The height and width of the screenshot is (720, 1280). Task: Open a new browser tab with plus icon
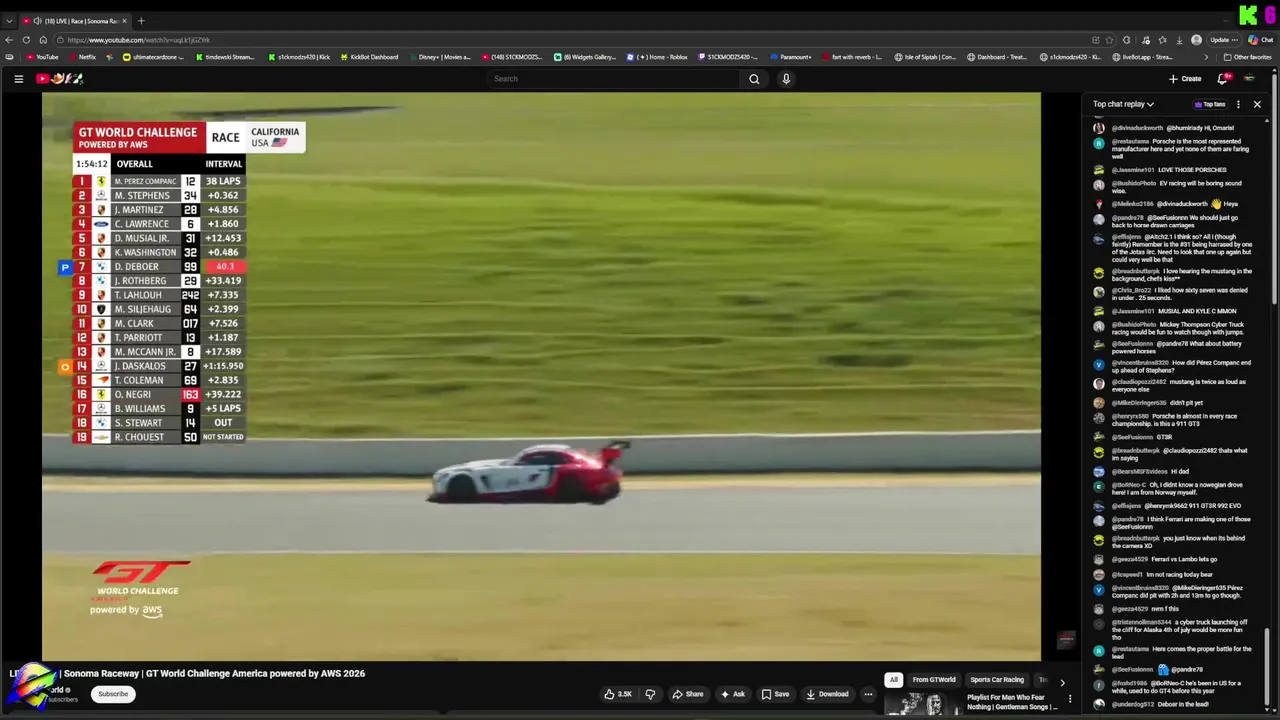click(x=141, y=21)
